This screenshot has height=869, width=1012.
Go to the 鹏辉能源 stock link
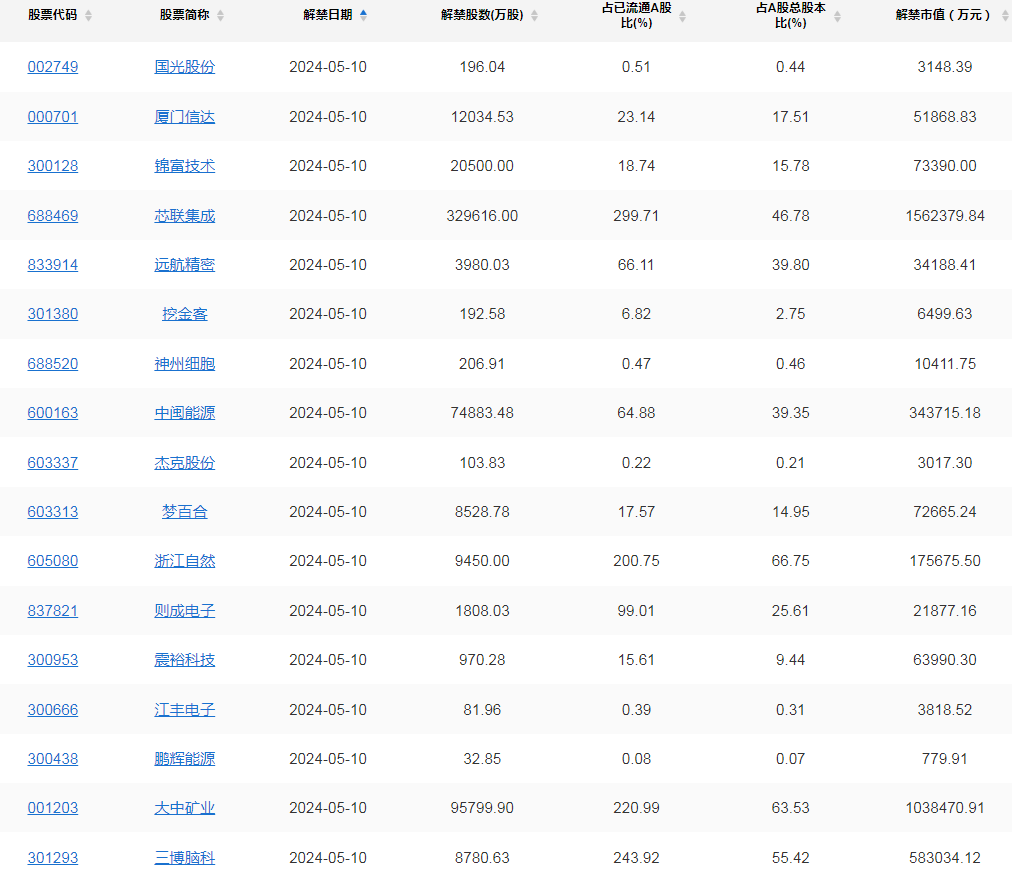185,759
